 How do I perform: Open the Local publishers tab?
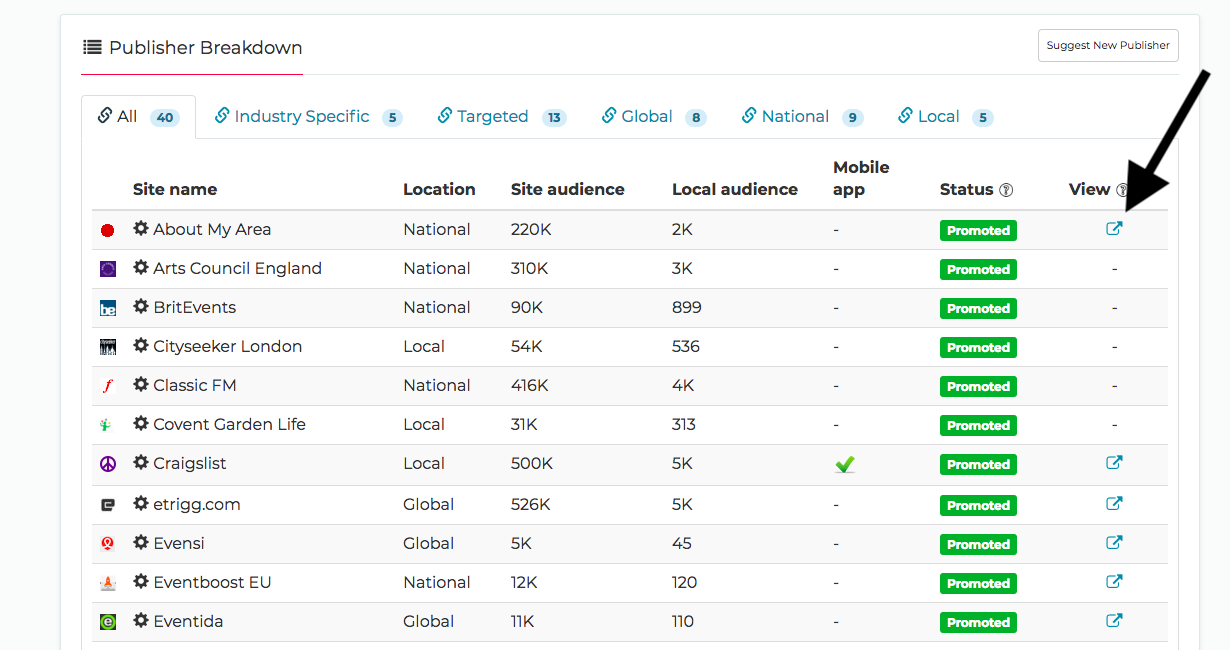945,117
